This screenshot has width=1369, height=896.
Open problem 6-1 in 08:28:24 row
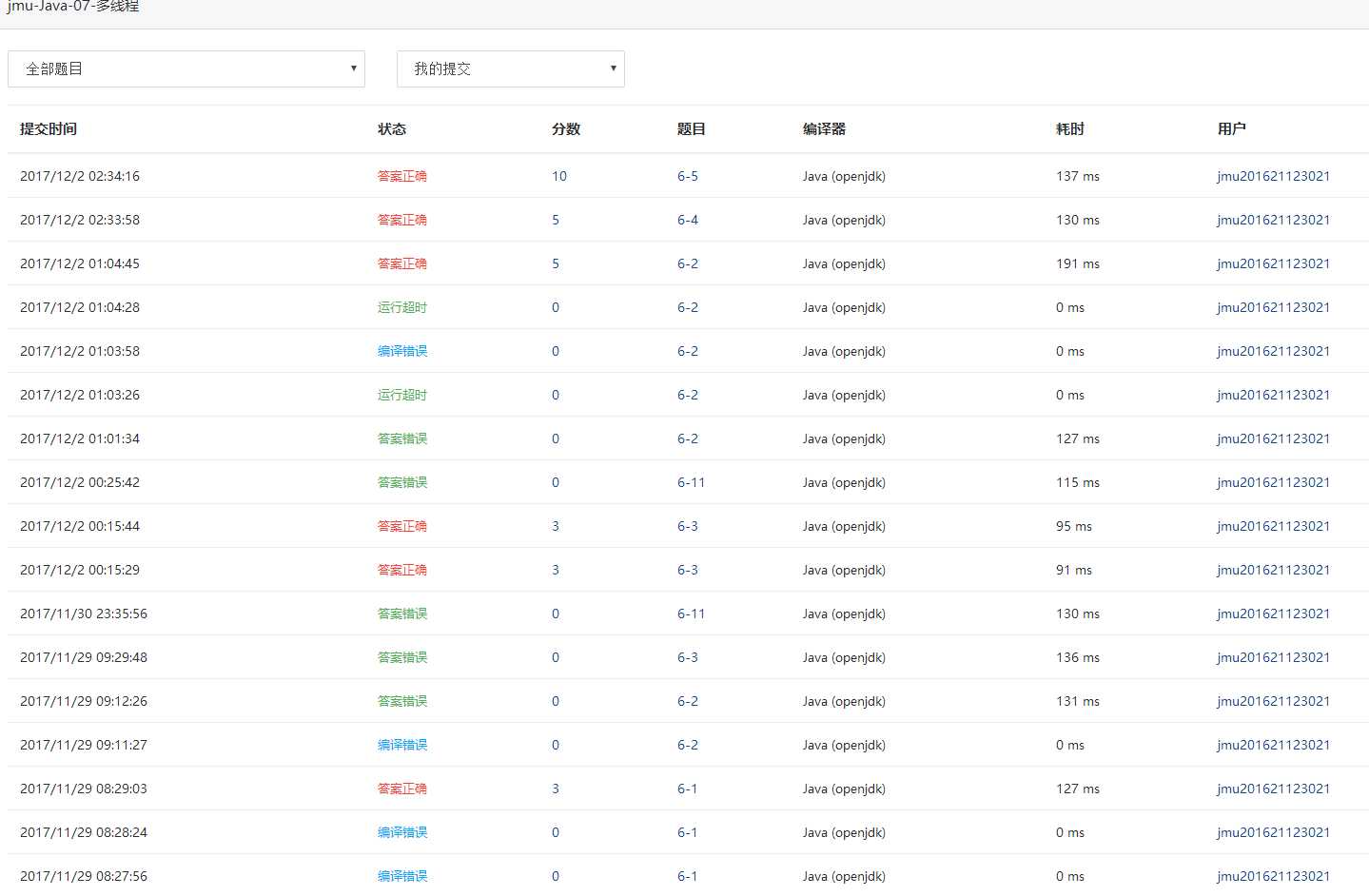click(688, 832)
